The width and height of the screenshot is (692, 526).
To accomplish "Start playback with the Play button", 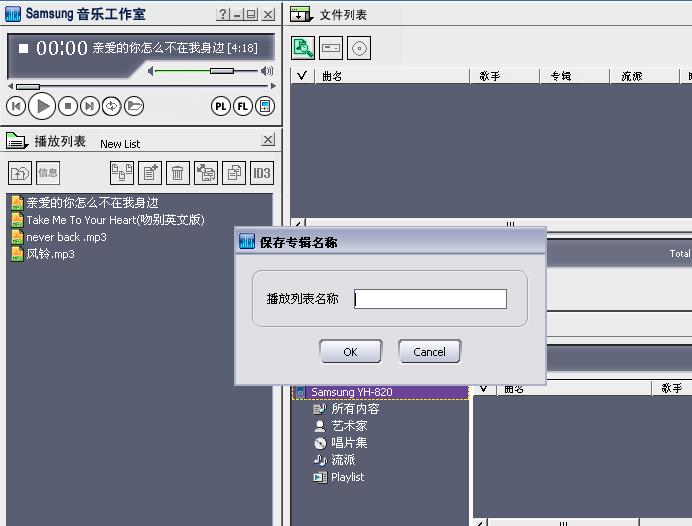I will point(42,106).
